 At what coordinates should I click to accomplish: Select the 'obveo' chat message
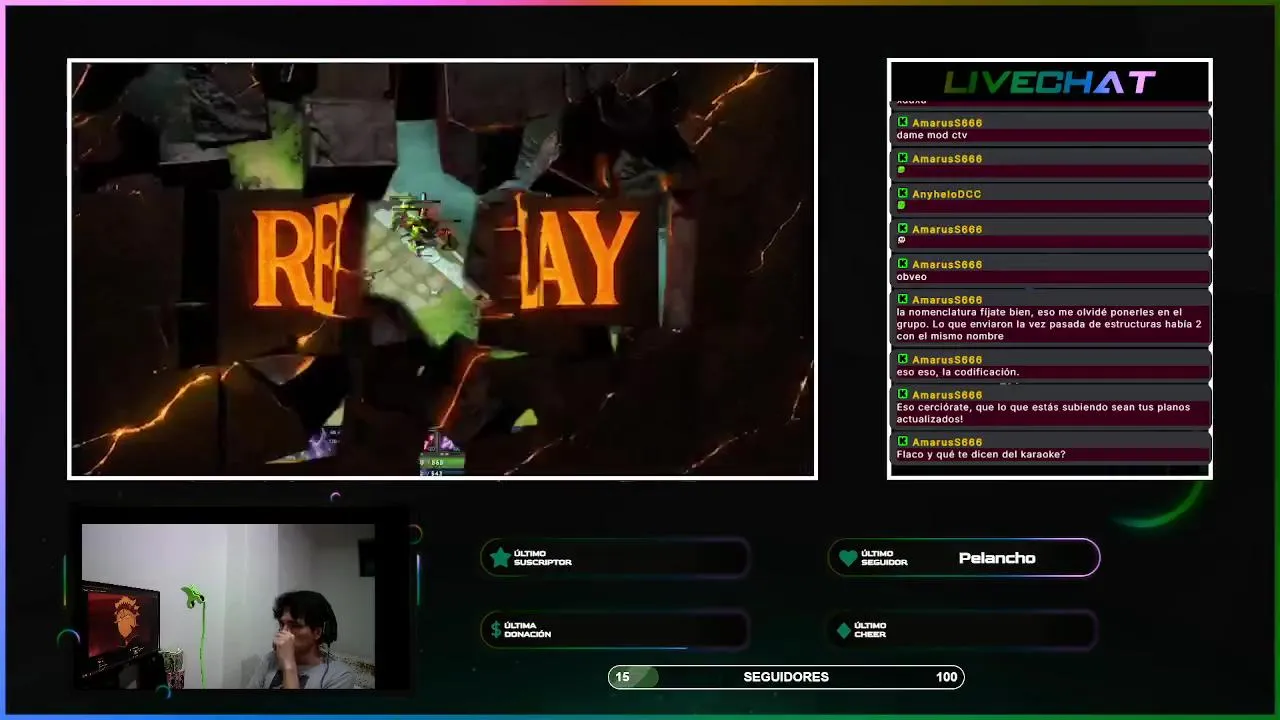(912, 277)
